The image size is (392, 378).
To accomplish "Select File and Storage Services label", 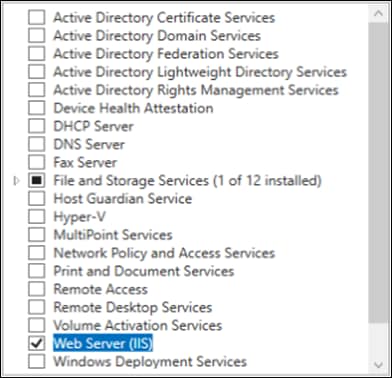I will click(187, 181).
